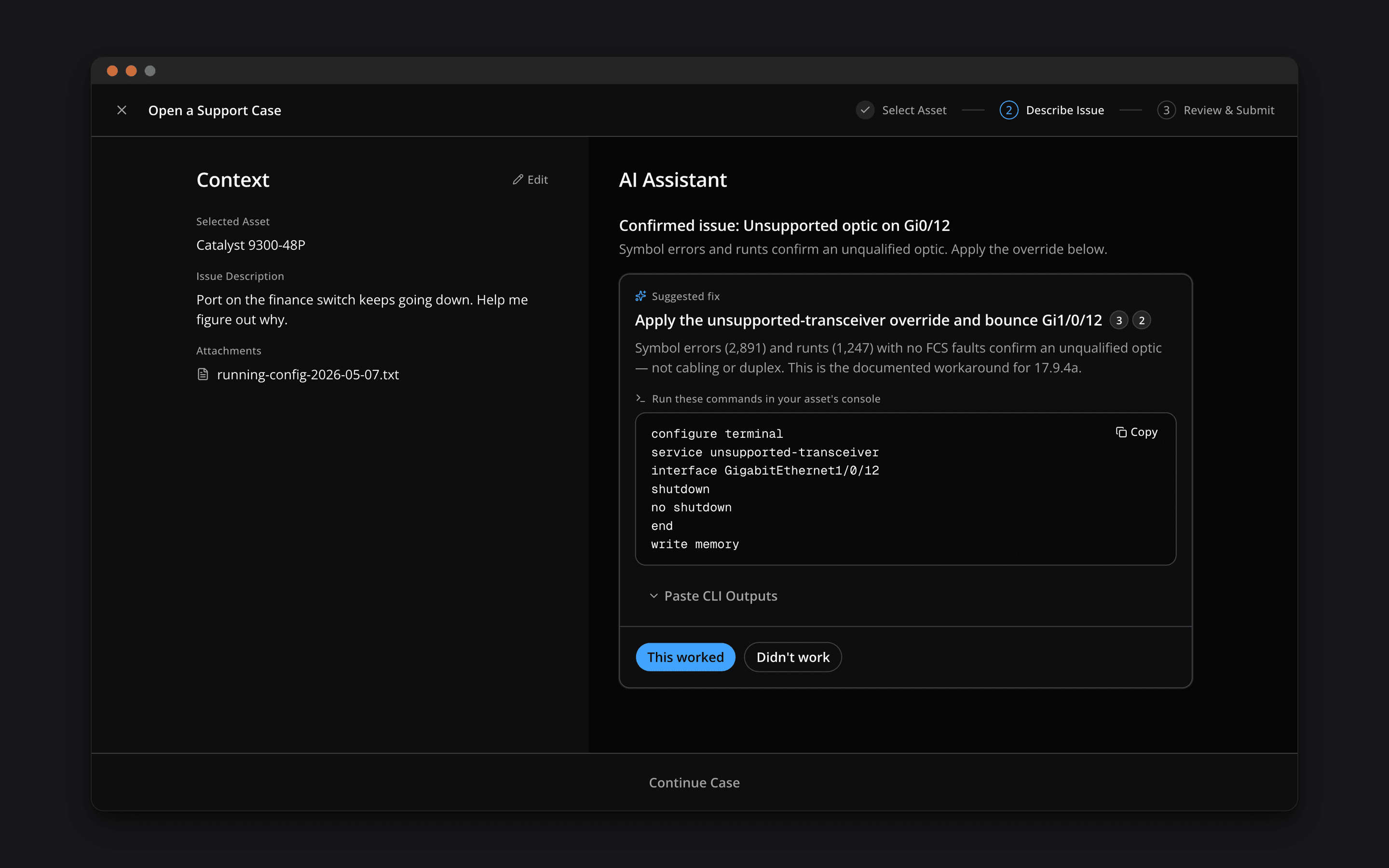The height and width of the screenshot is (868, 1389).
Task: Click the Apply the unsupported-transceiver override title
Action: (x=869, y=320)
